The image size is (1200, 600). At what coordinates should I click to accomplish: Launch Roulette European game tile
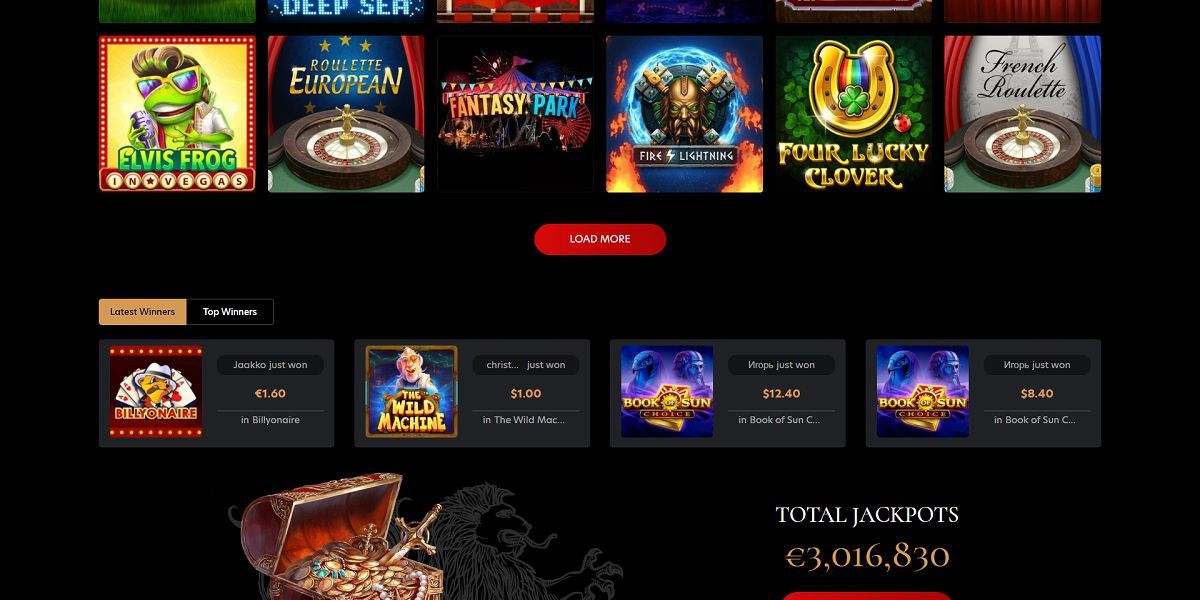click(x=346, y=114)
